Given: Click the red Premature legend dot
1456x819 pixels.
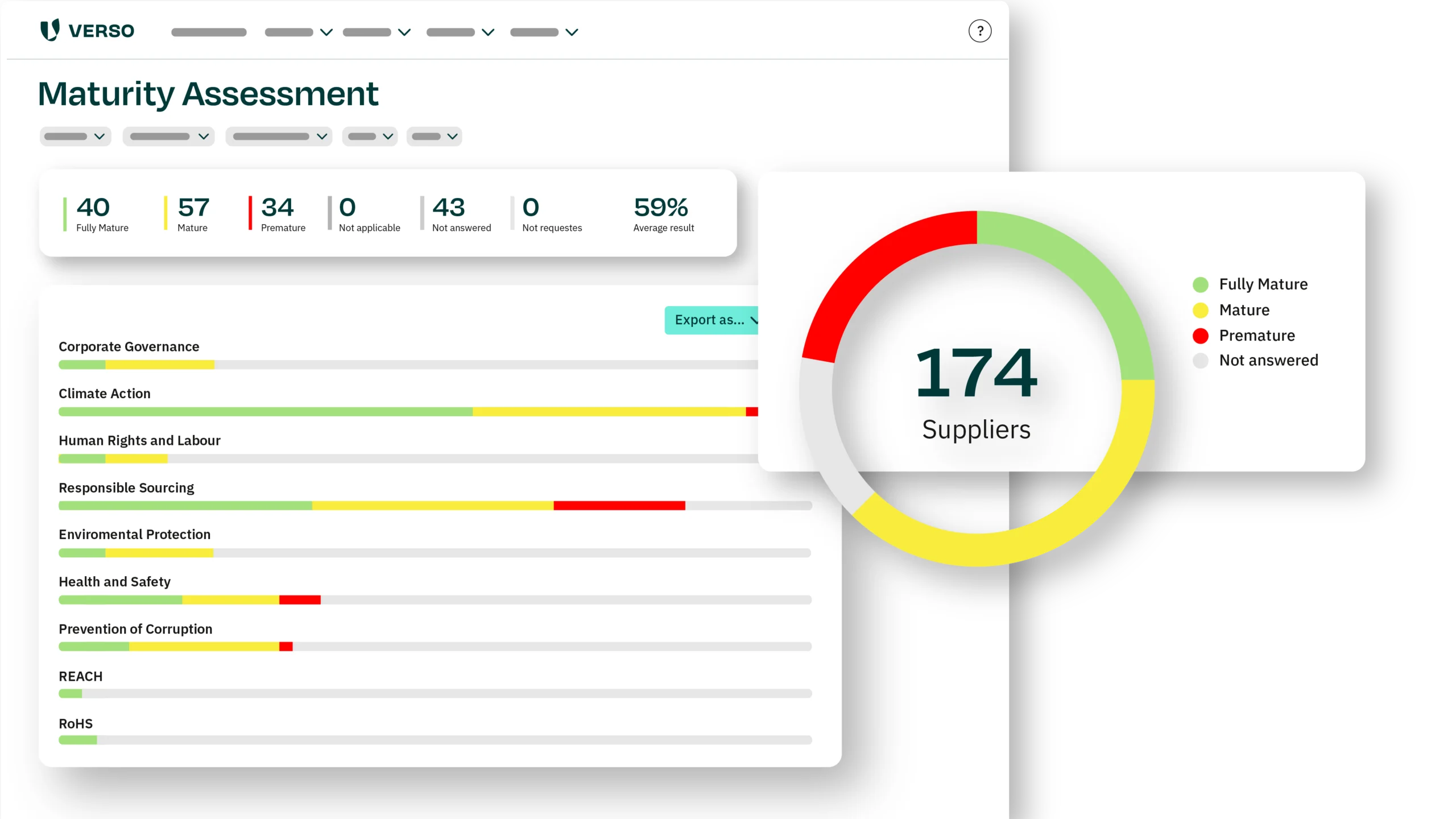Looking at the screenshot, I should pyautogui.click(x=1200, y=336).
